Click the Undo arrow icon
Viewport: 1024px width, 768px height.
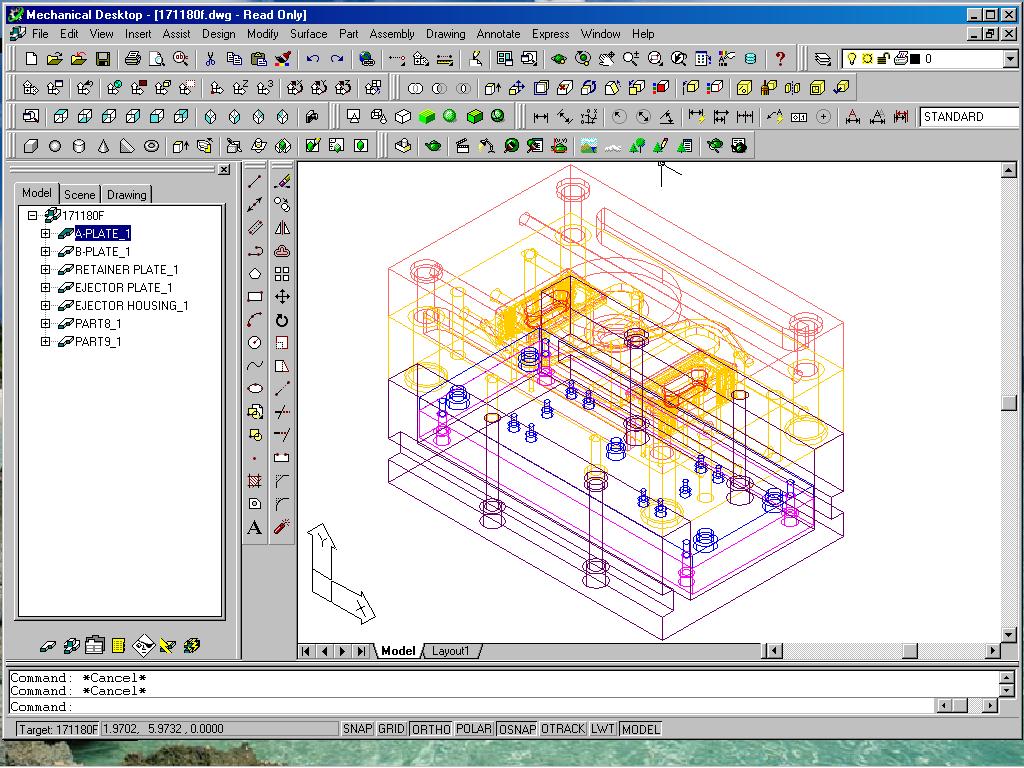coord(313,59)
